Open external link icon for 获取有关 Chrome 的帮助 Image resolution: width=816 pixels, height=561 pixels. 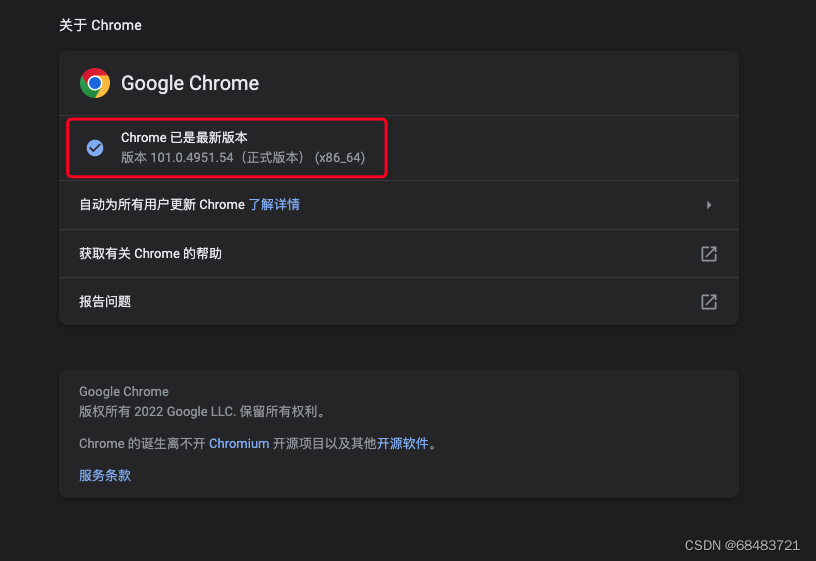point(709,253)
